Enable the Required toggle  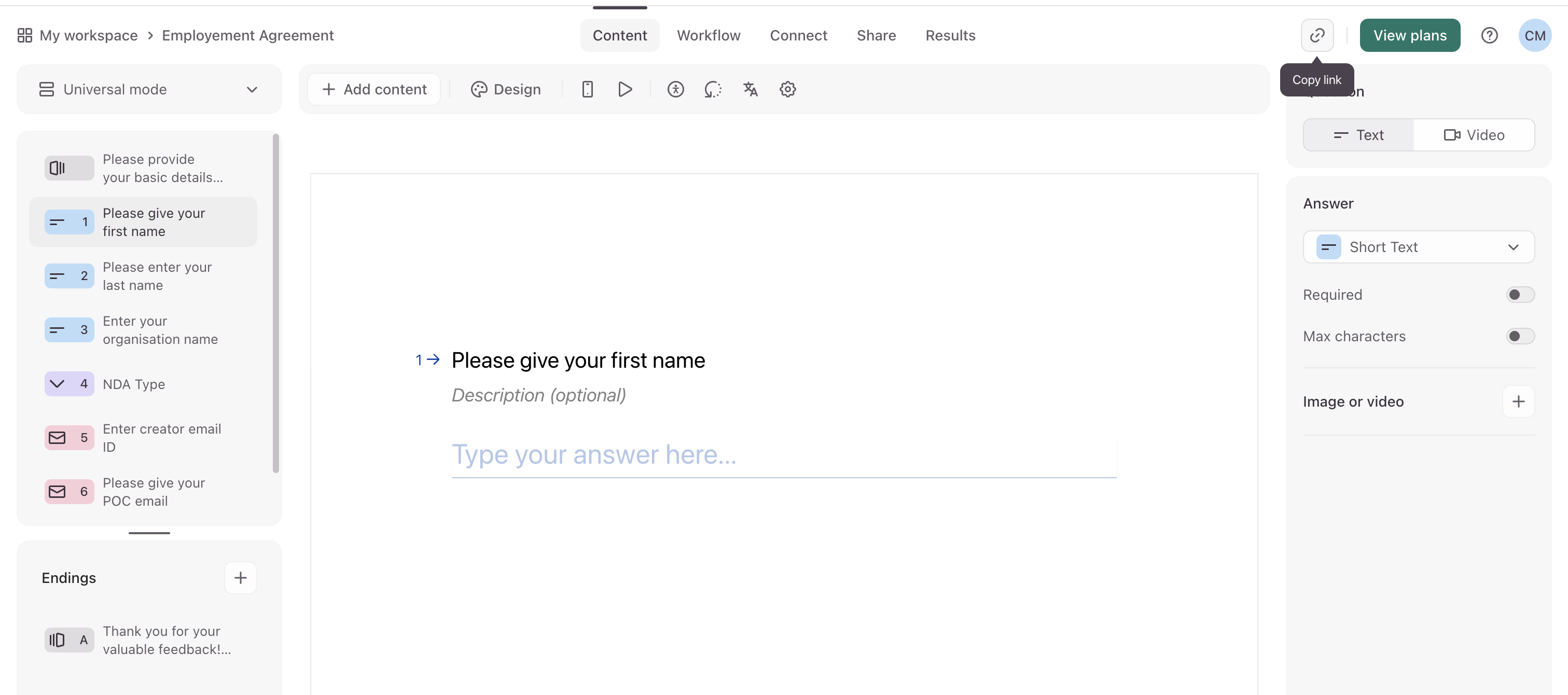1519,295
